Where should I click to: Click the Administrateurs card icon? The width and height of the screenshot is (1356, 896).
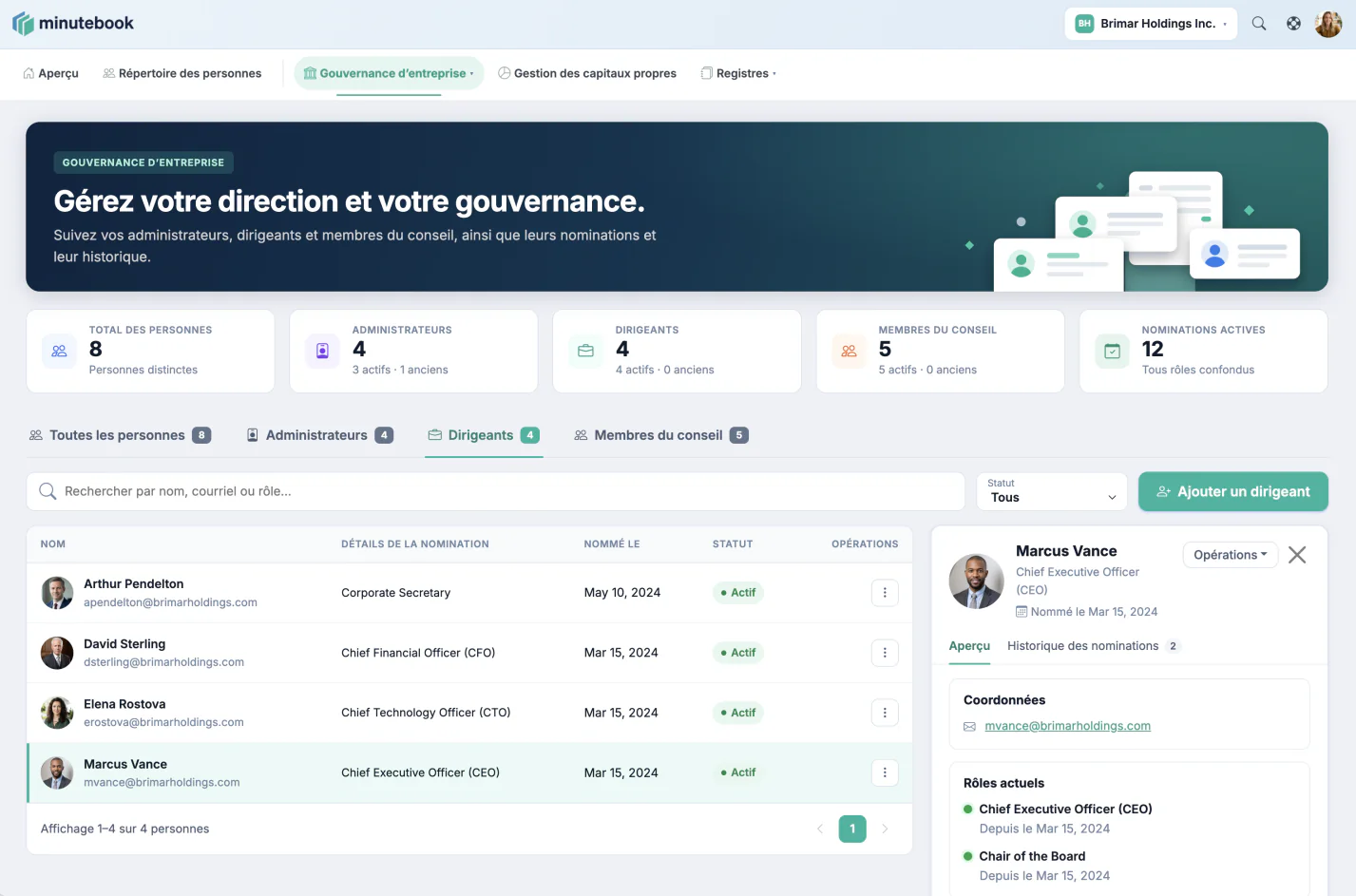tap(322, 351)
